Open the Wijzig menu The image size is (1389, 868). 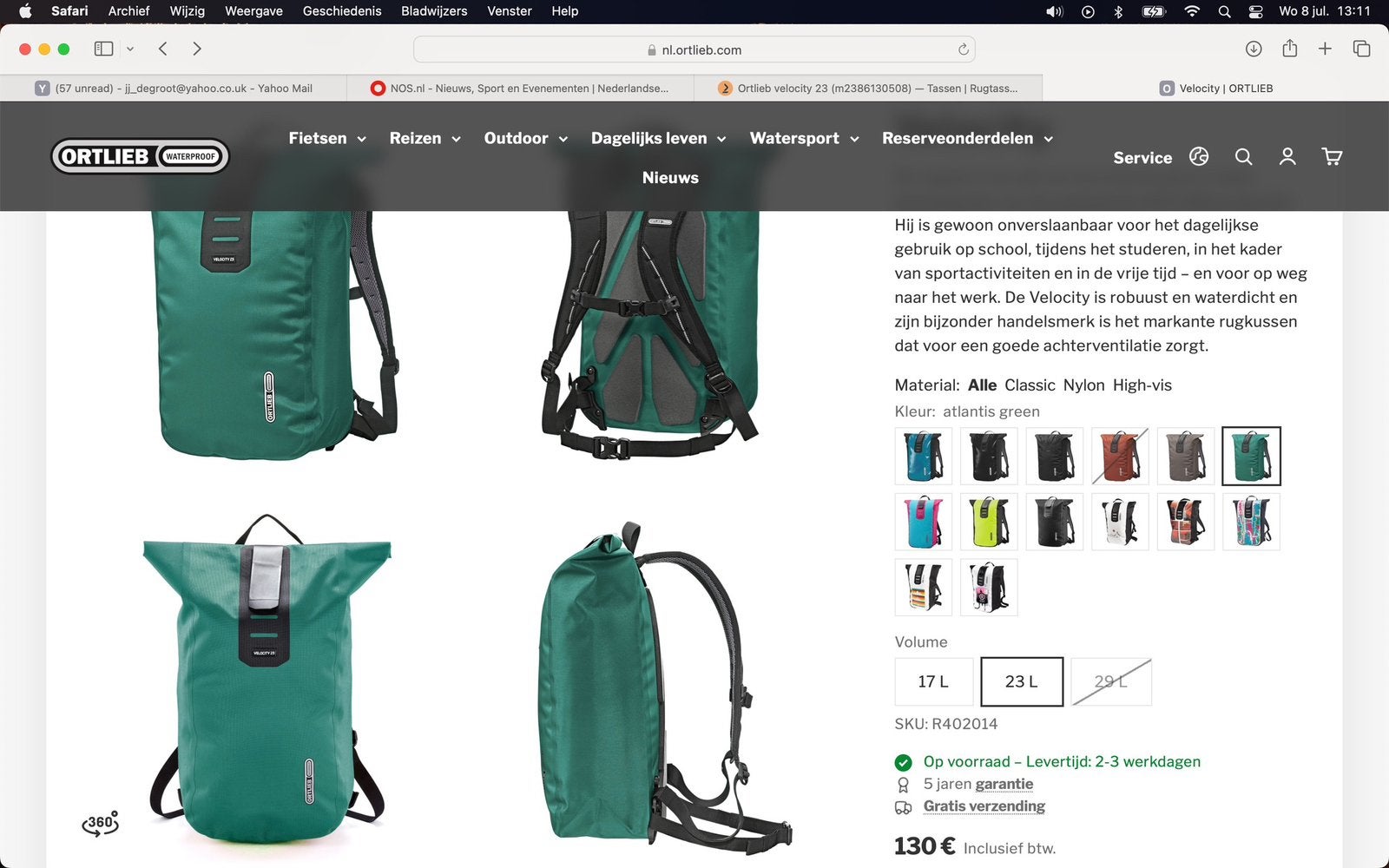click(188, 11)
